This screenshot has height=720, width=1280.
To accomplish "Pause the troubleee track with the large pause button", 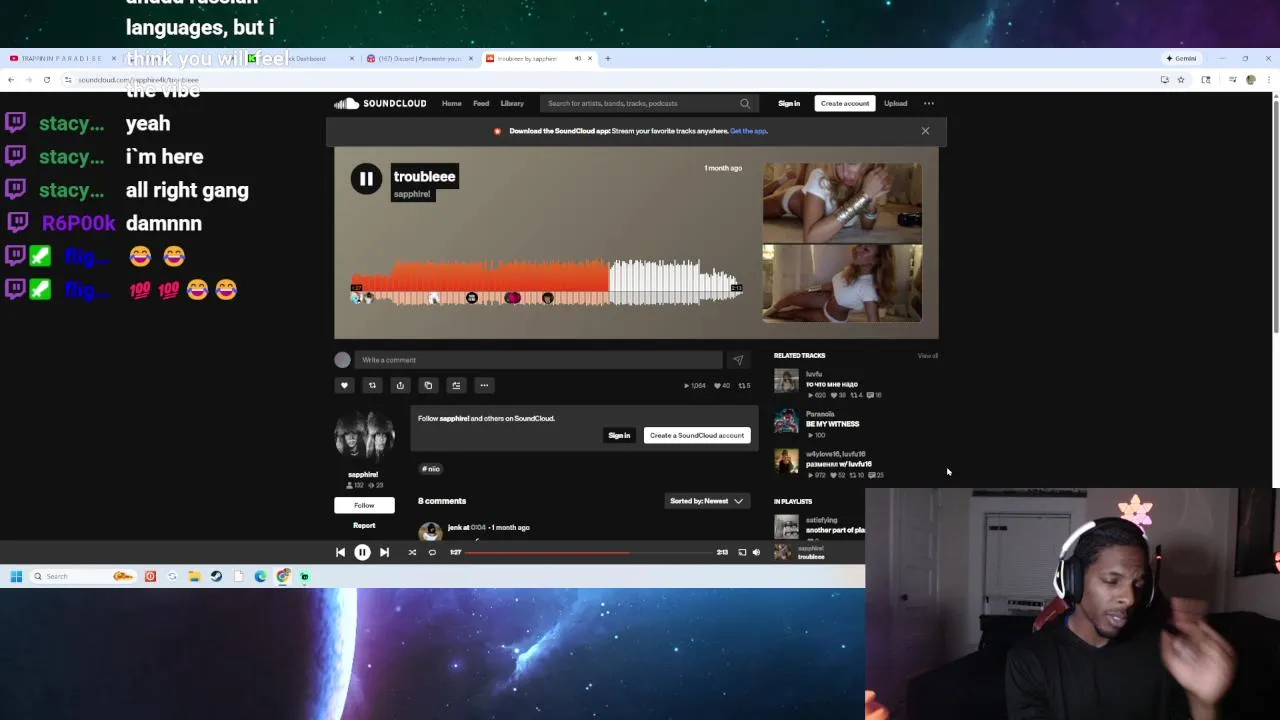I will point(366,179).
